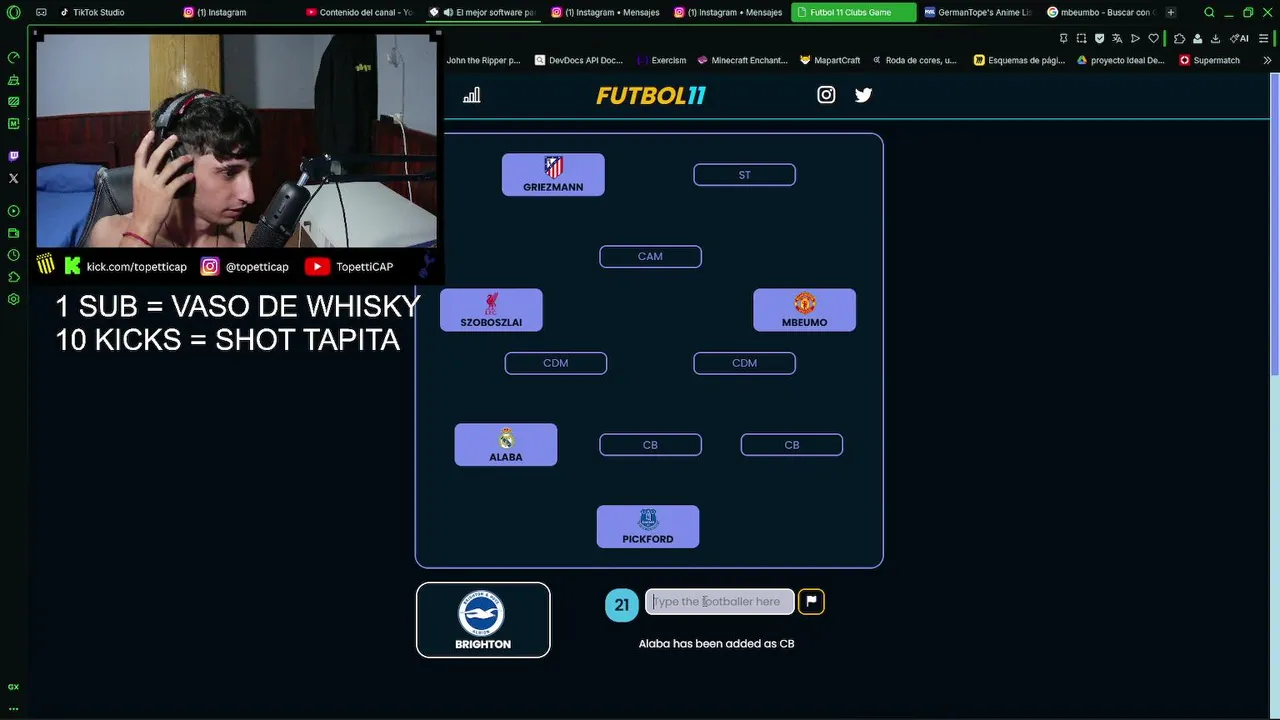Screen dimensions: 1280x720
Task: Open the John the Ripper bookmark
Action: coord(483,60)
